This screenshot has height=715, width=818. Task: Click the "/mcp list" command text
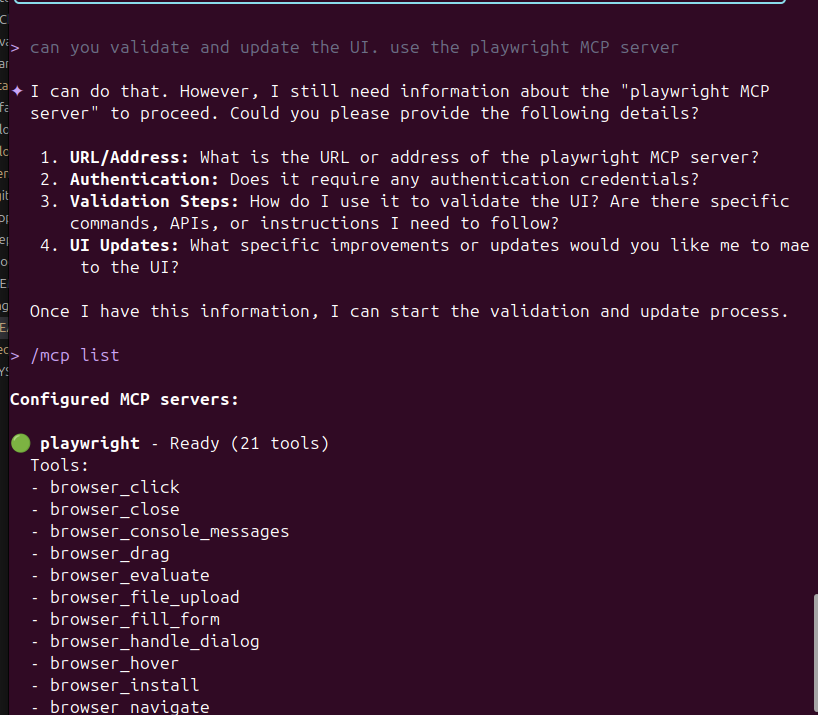point(75,355)
